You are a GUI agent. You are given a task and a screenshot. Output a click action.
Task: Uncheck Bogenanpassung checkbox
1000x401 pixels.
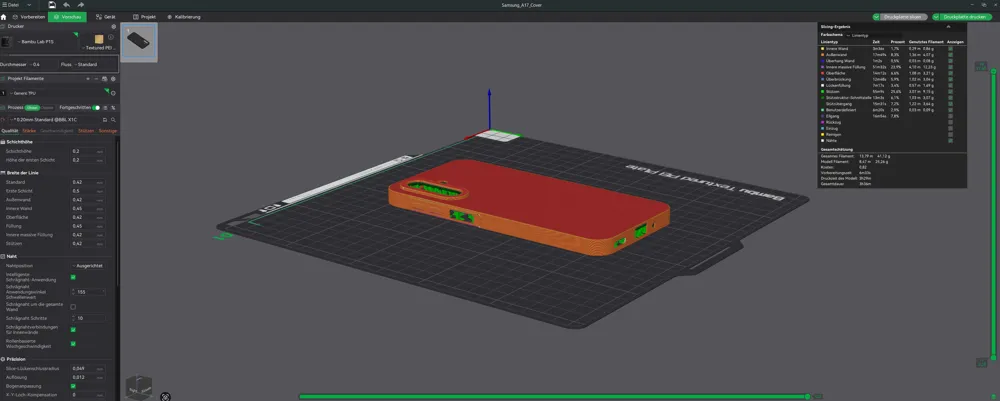click(x=73, y=386)
